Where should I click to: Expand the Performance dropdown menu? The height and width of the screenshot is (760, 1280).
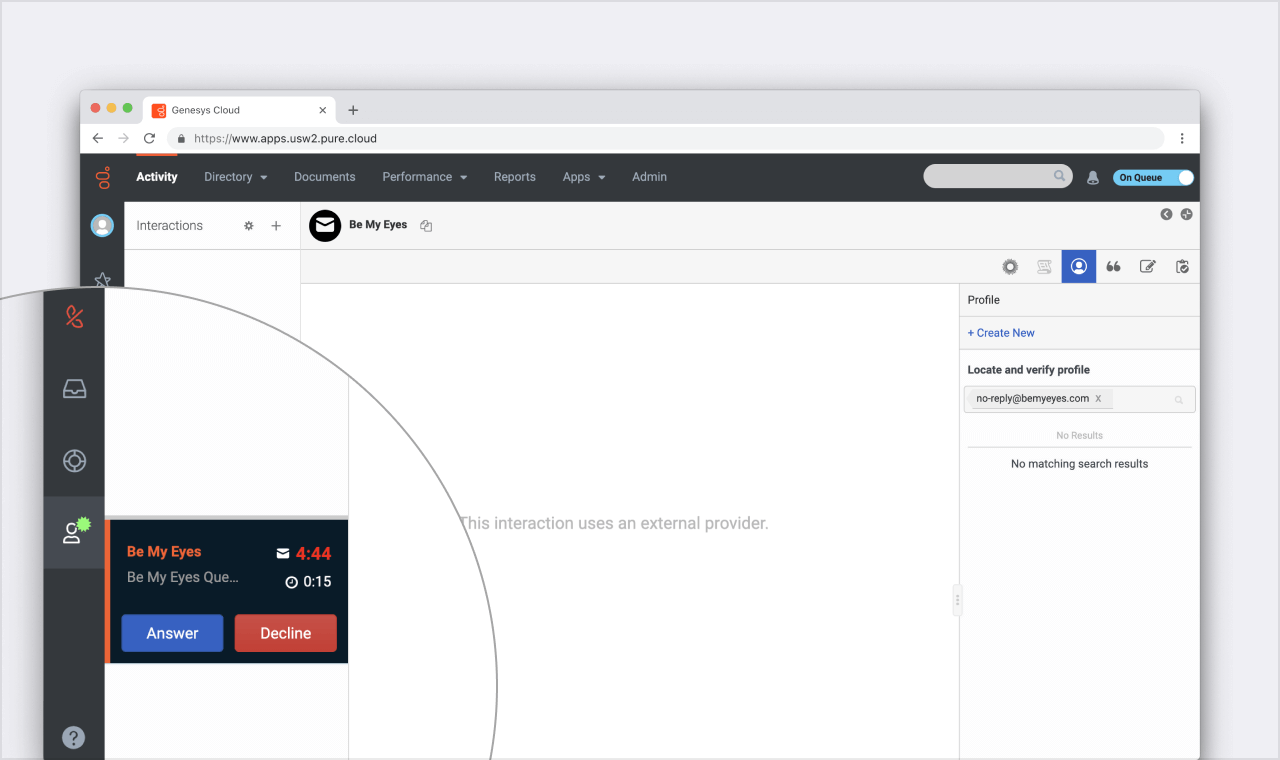point(425,177)
